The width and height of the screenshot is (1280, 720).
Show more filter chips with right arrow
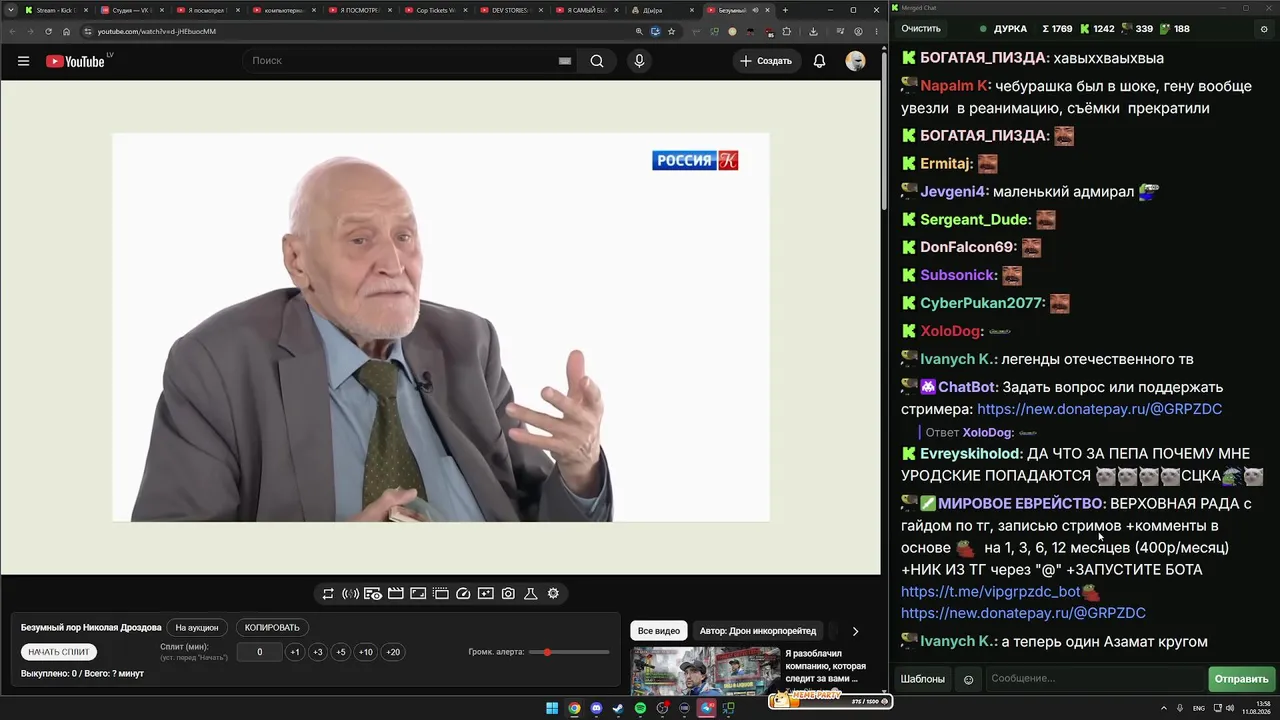coord(855,631)
